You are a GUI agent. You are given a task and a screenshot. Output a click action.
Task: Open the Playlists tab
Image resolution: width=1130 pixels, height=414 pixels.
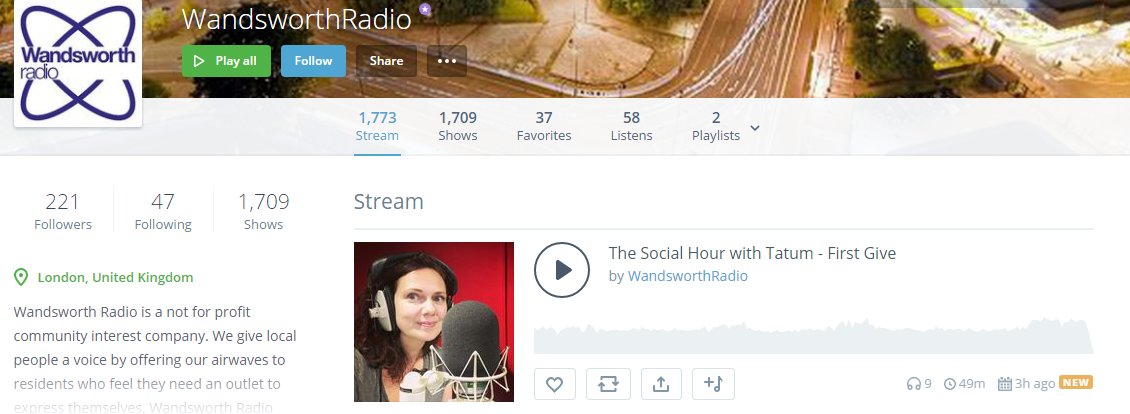(716, 126)
